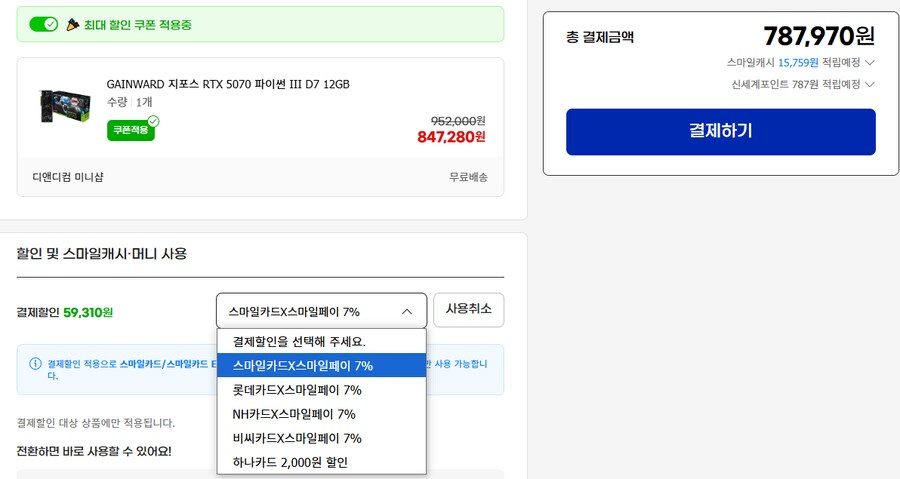Select 결제할인을 선택해 주세요. option

click(x=321, y=341)
